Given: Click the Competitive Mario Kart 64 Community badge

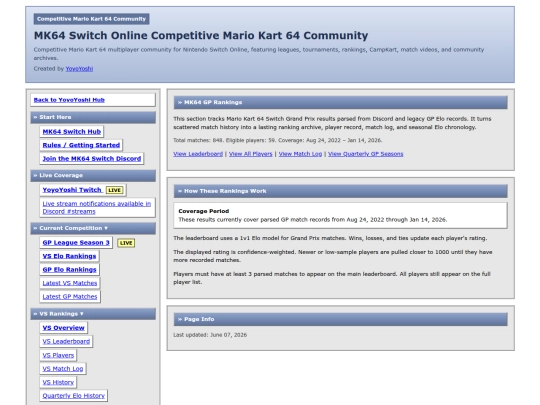Looking at the screenshot, I should click(x=91, y=19).
